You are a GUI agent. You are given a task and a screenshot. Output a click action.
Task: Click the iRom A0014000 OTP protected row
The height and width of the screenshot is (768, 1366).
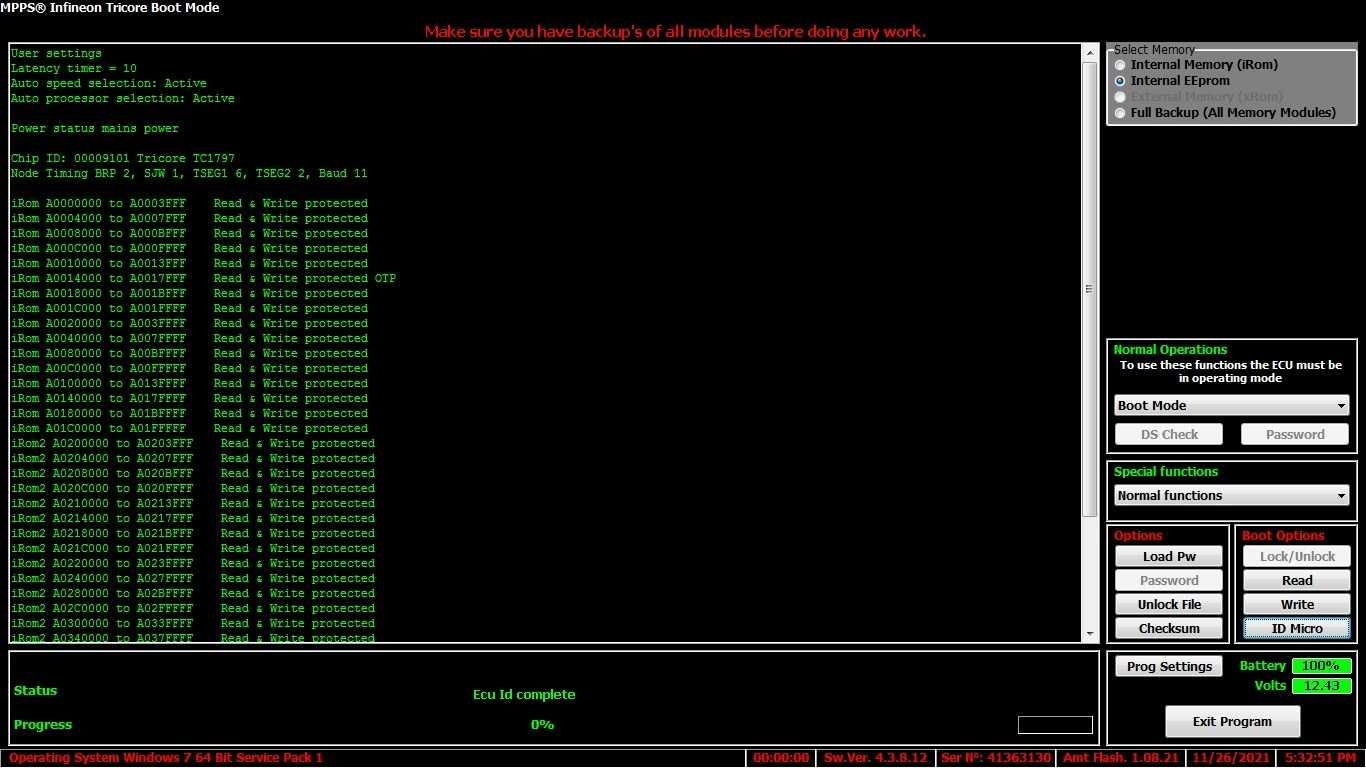[x=203, y=278]
